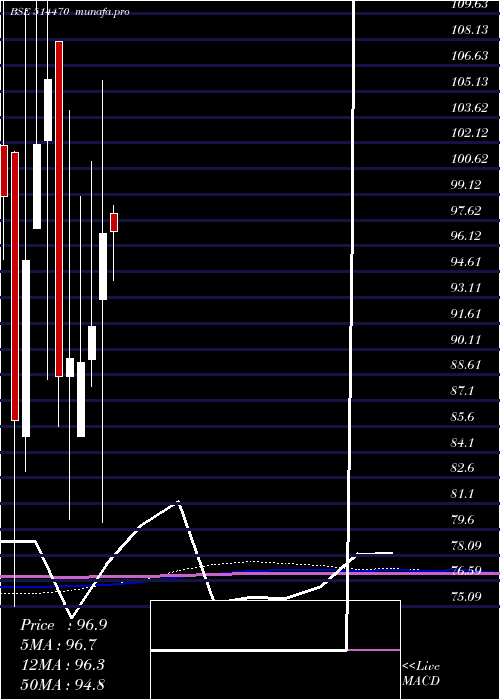
Task: Click the 87.1 axis value
Action: 462,391
